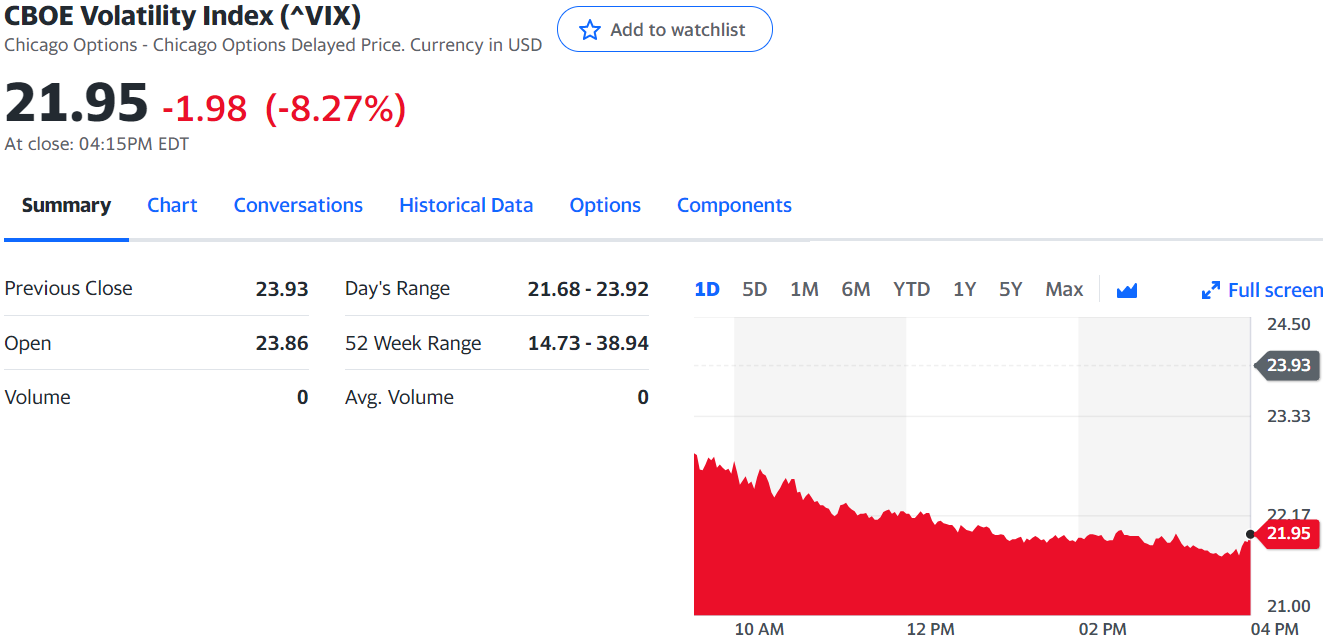
Task: Click the 23.93 previous close chart marker
Action: [x=1286, y=365]
